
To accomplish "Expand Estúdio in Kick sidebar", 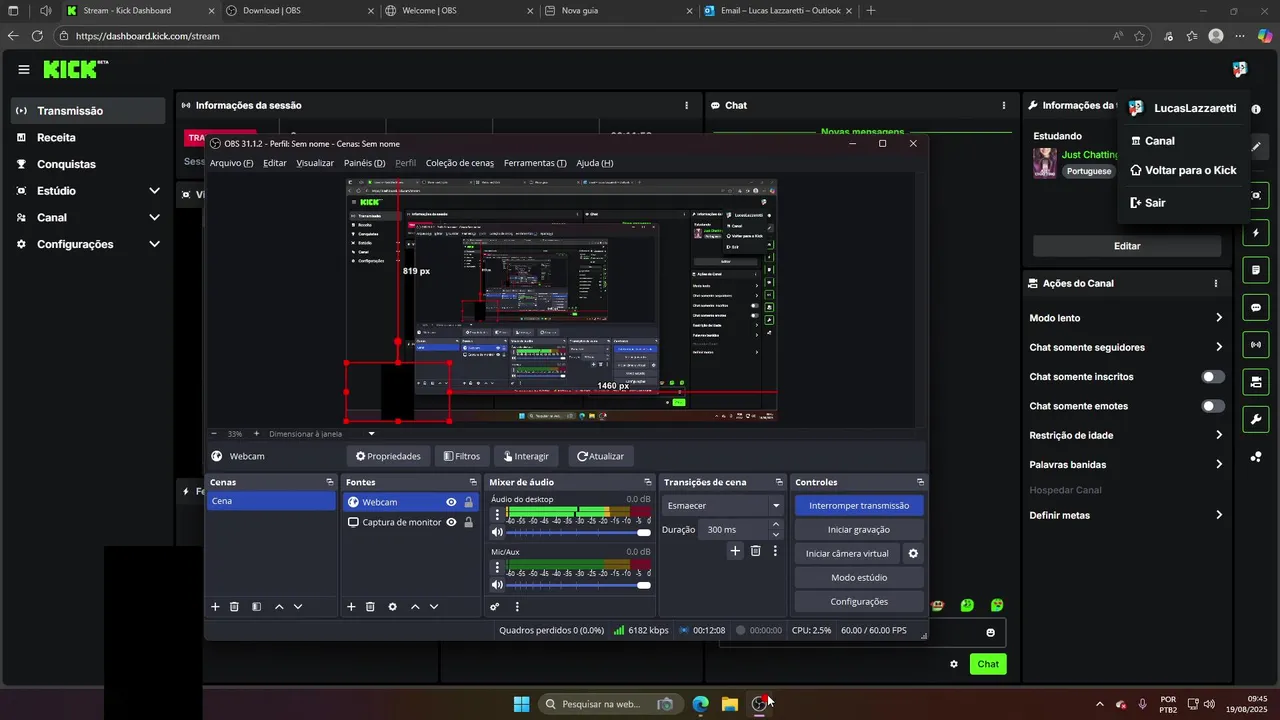I will tap(154, 191).
